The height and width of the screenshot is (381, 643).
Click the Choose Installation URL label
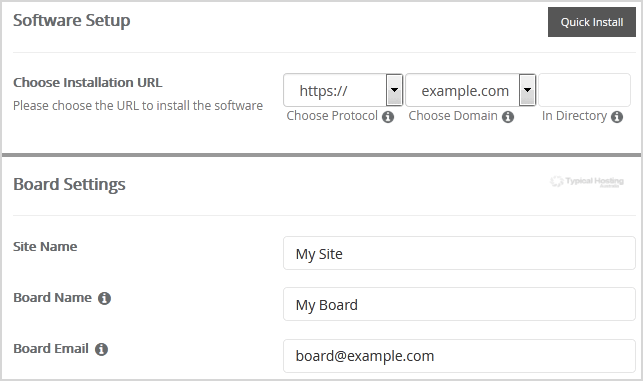pos(88,82)
